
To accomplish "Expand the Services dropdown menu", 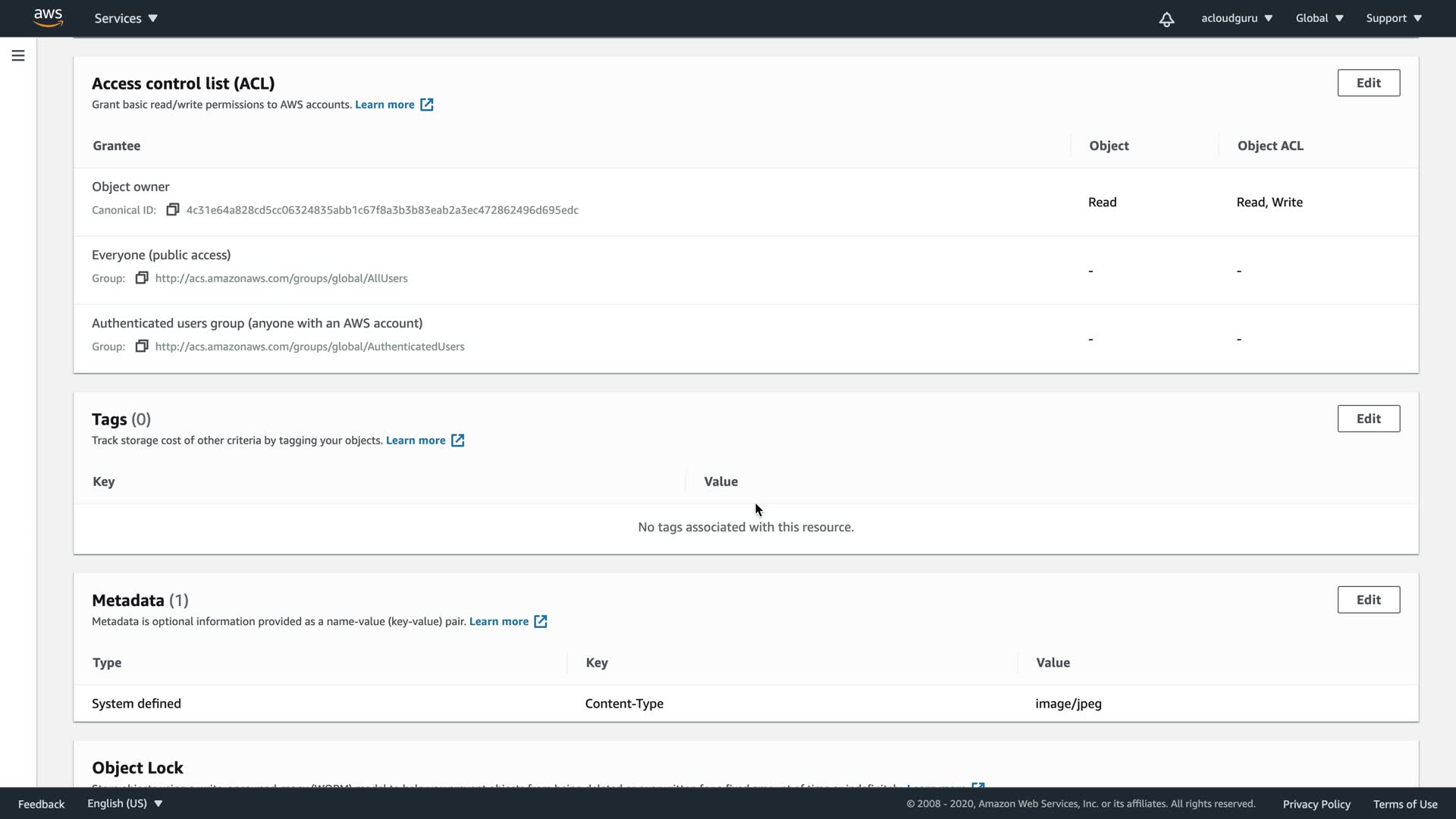I will (126, 18).
